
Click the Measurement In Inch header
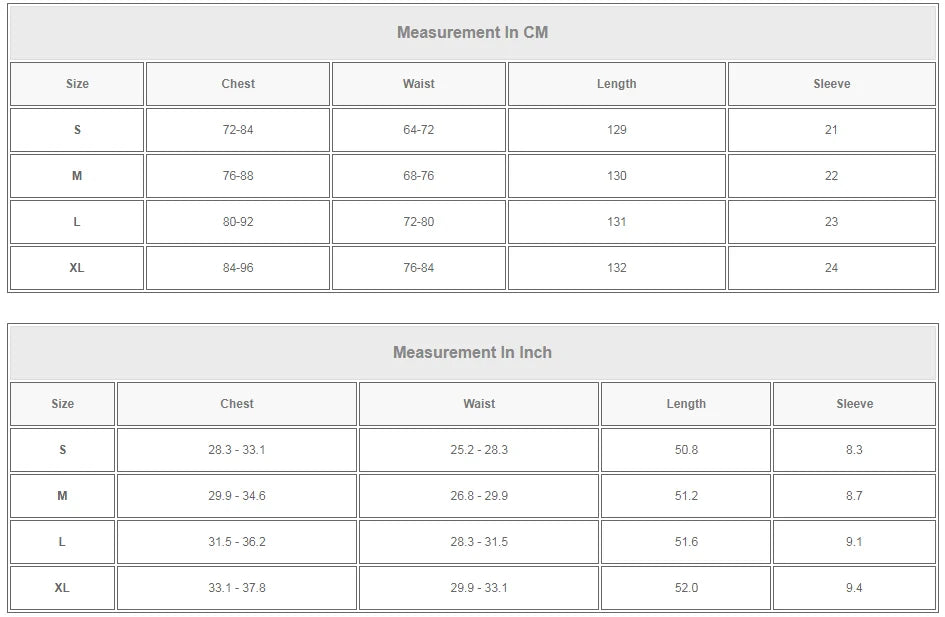tap(472, 352)
